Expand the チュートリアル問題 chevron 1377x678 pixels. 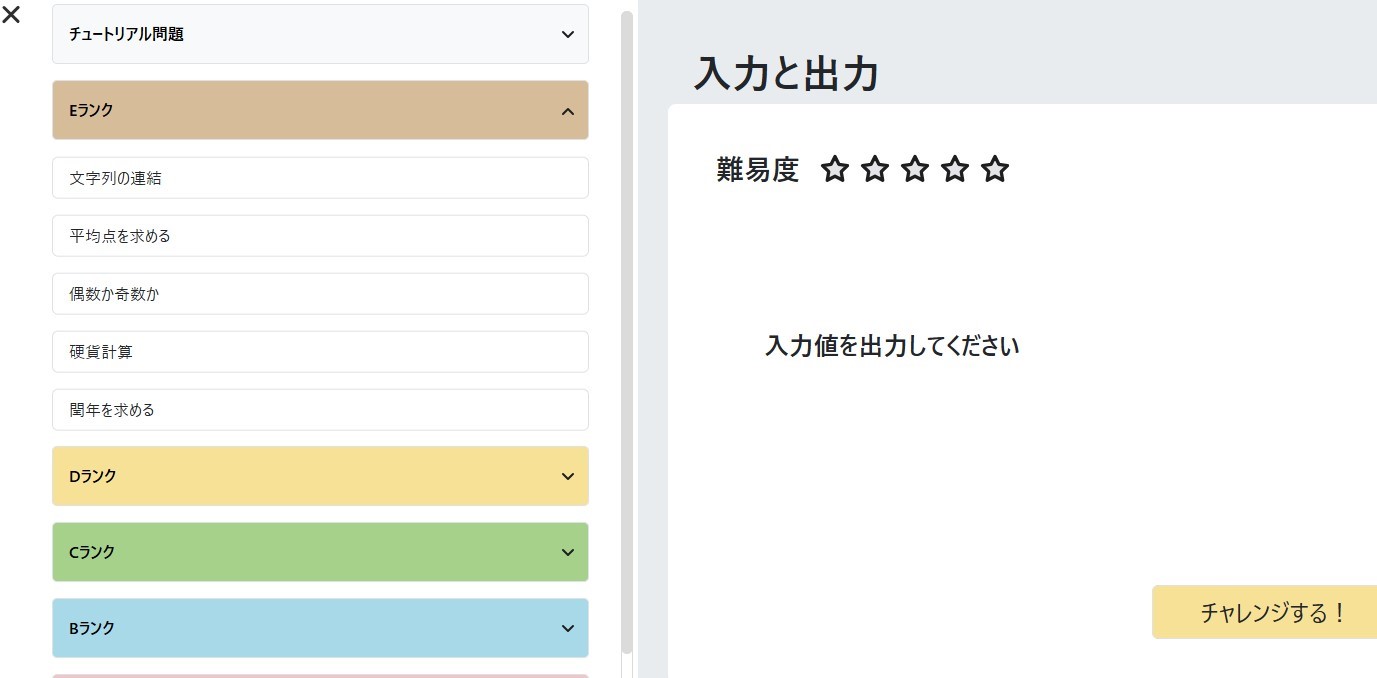click(x=568, y=34)
